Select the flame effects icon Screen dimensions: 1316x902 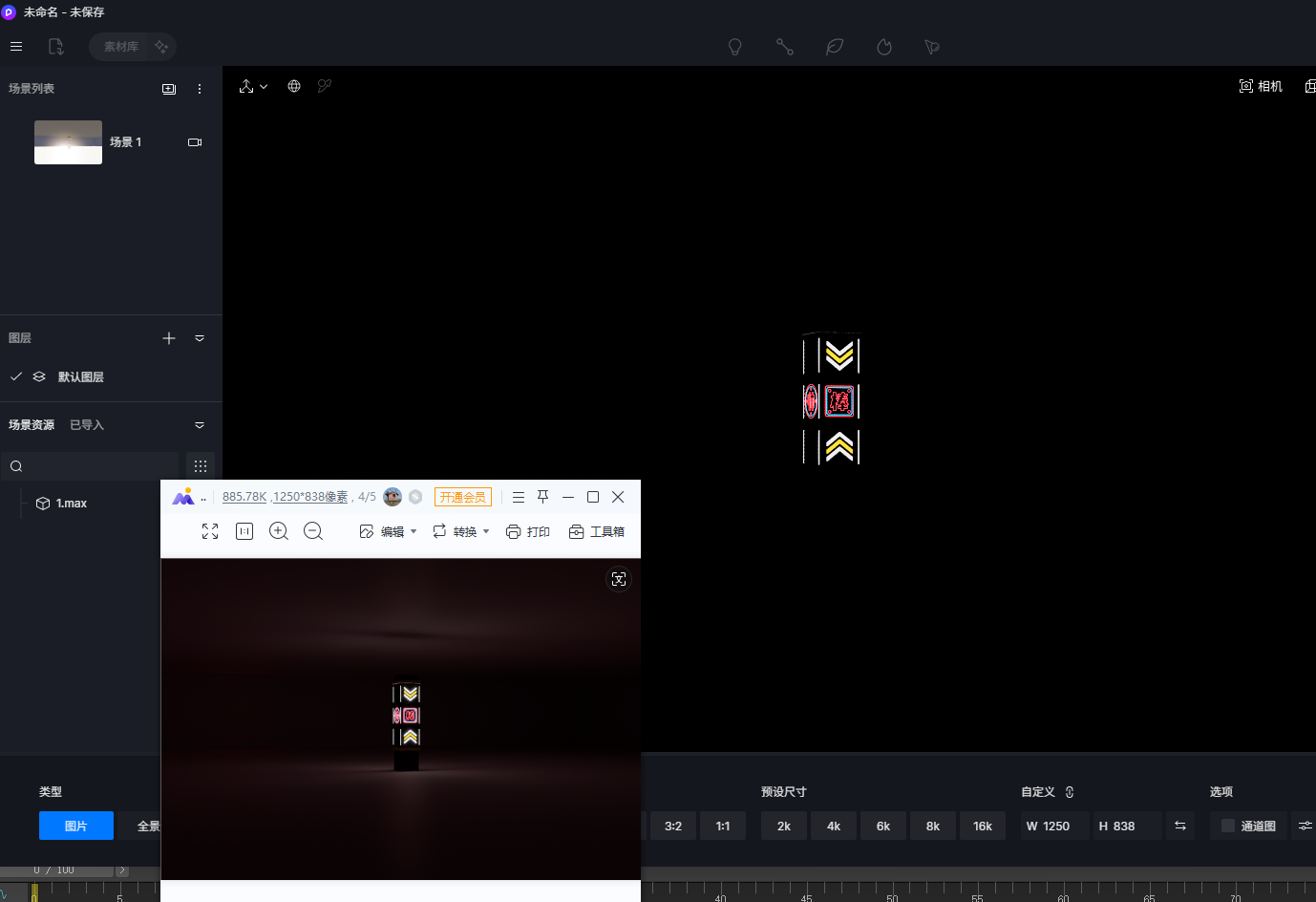(x=884, y=46)
